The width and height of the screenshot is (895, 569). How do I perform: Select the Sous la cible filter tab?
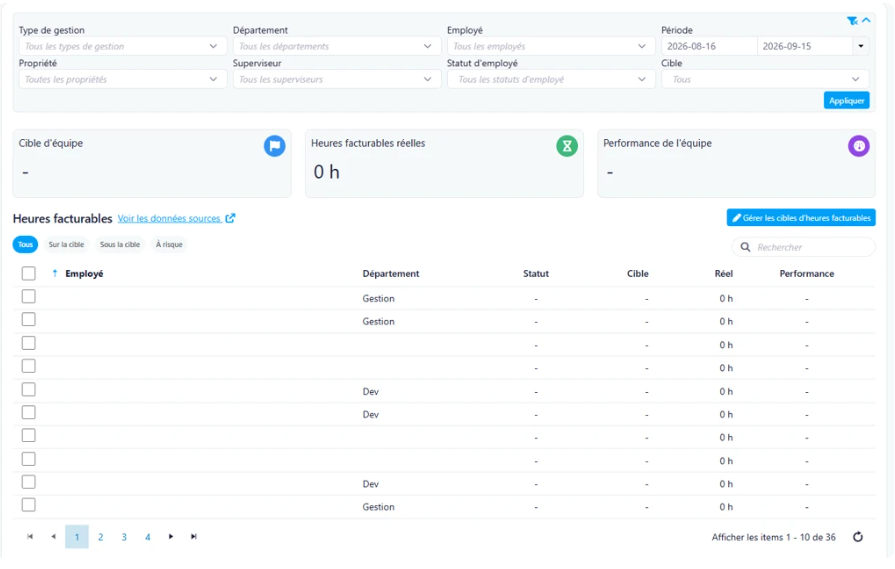[120, 244]
